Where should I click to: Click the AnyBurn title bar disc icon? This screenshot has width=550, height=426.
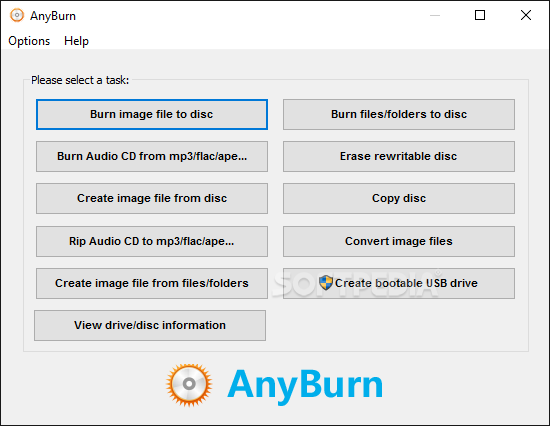tap(17, 15)
